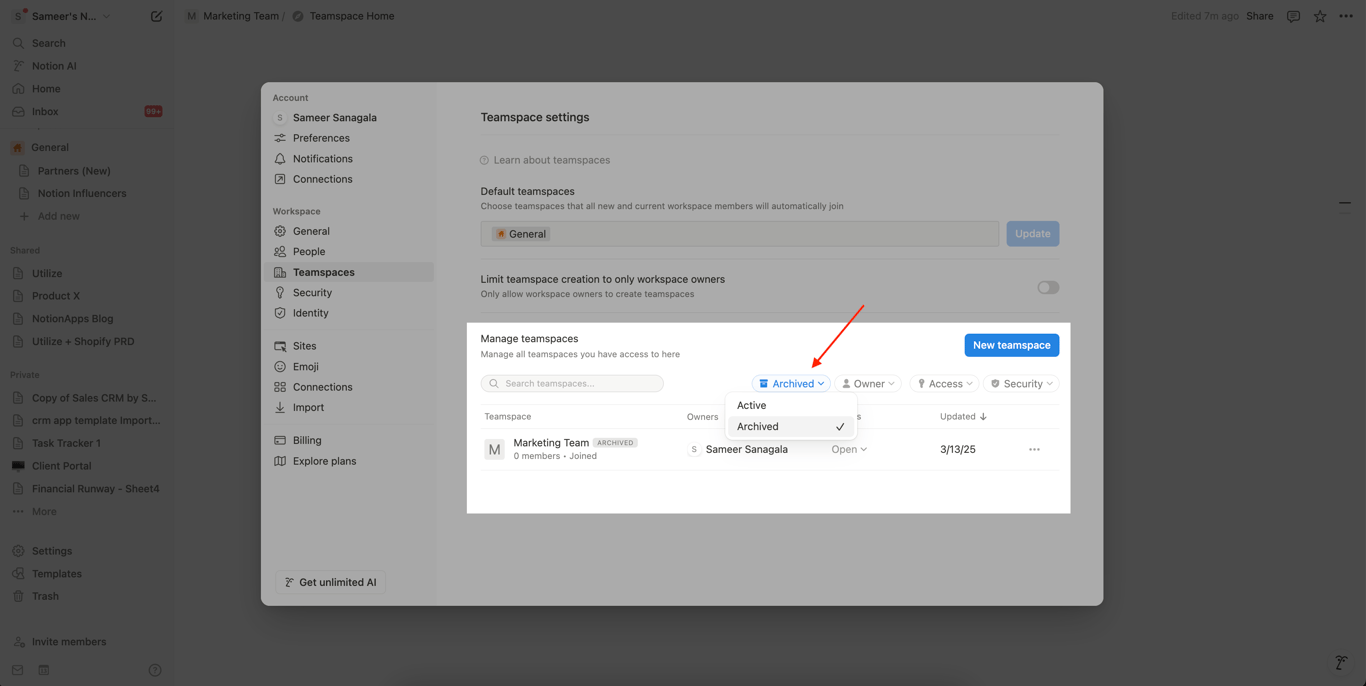The height and width of the screenshot is (686, 1366).
Task: Open the Archived filter dropdown
Action: point(791,384)
